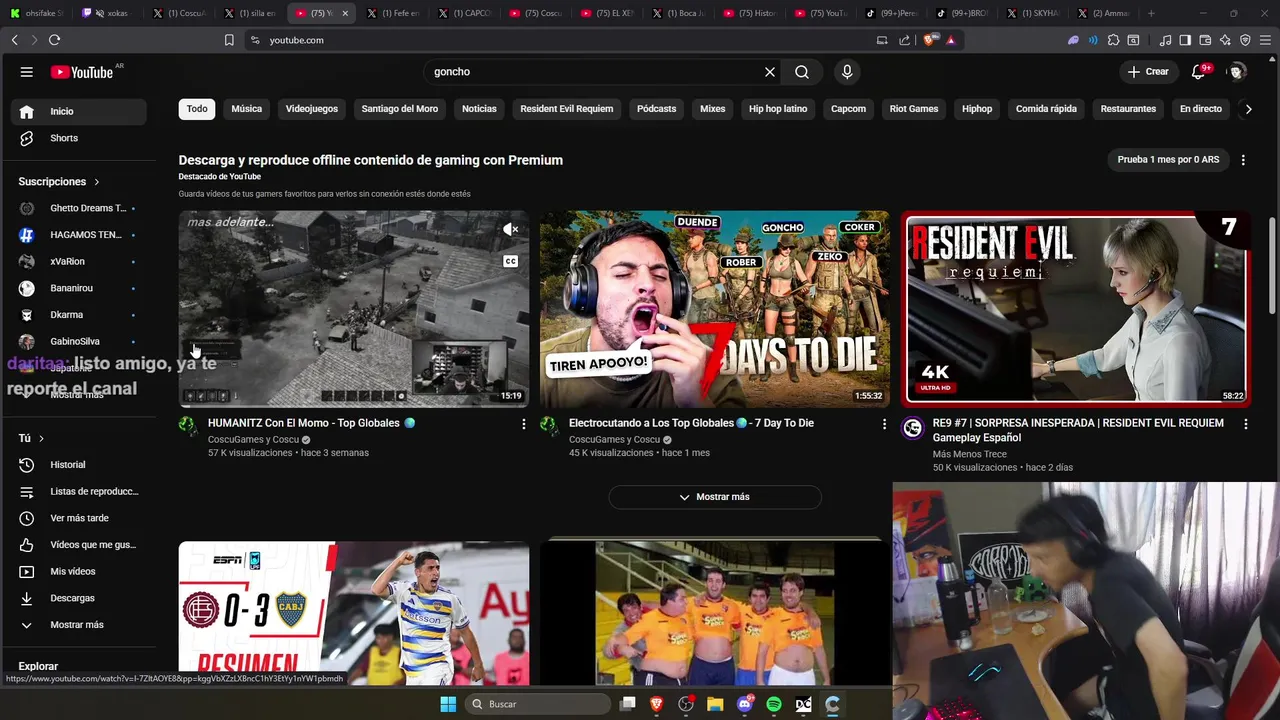
Task: Open the browser main hamburger menu
Action: pos(1265,40)
